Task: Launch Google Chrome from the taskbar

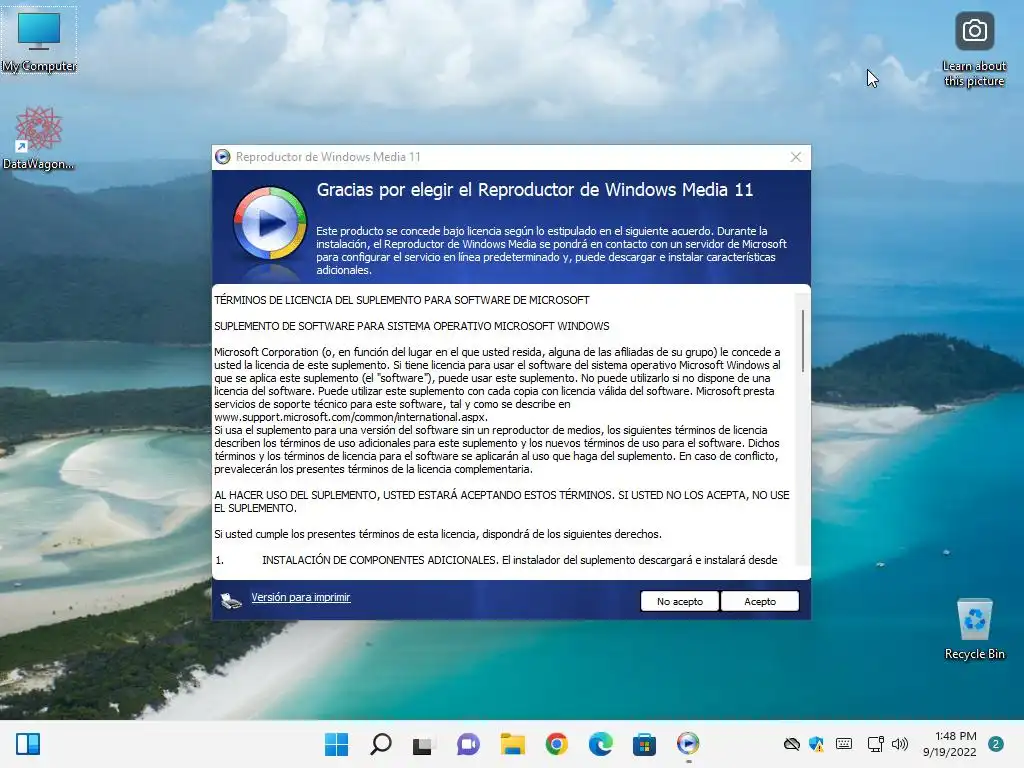Action: (556, 744)
